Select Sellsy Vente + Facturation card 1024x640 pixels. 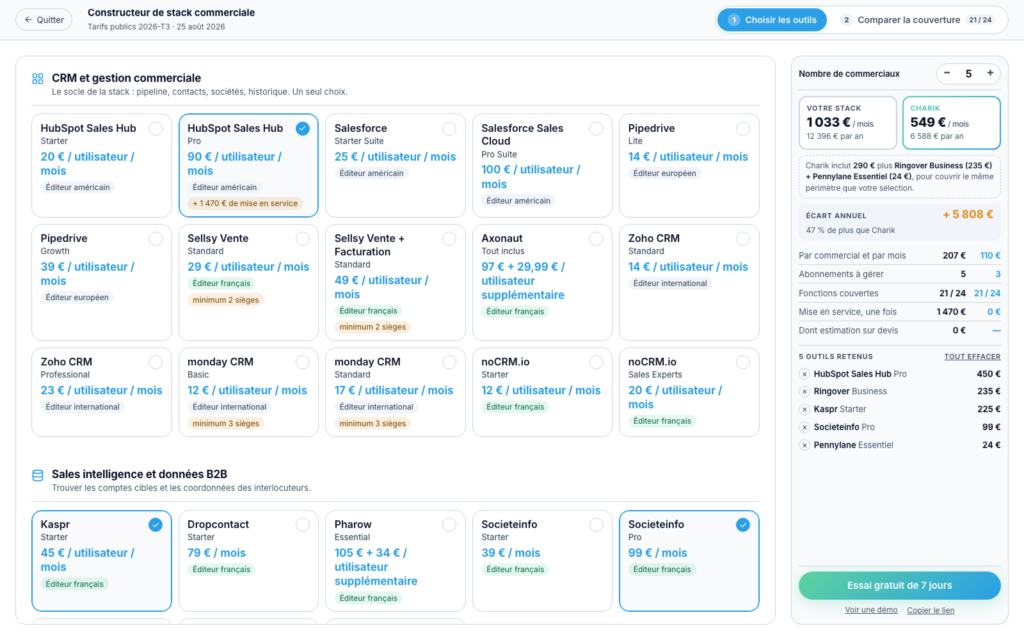click(x=395, y=282)
